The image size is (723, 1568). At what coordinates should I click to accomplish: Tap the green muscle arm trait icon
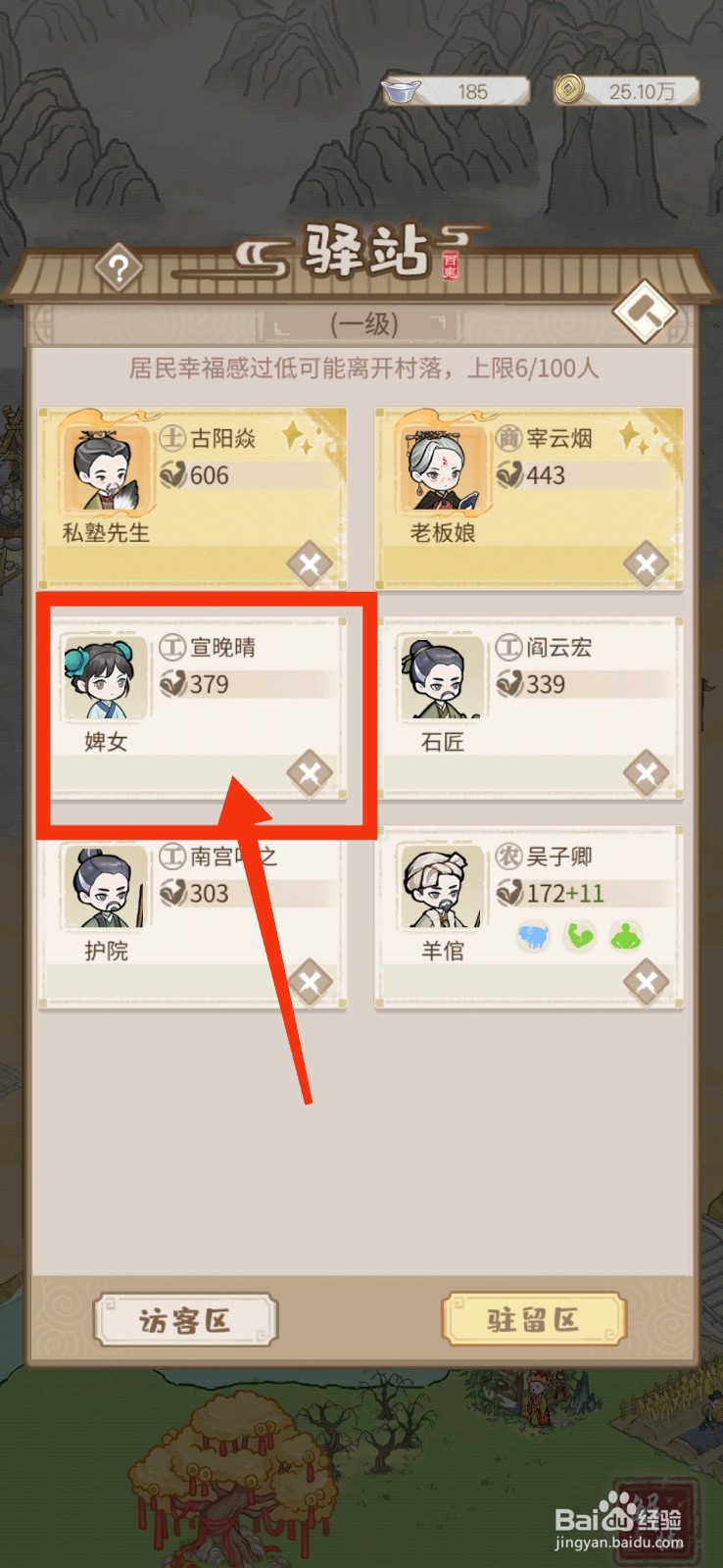click(x=580, y=937)
